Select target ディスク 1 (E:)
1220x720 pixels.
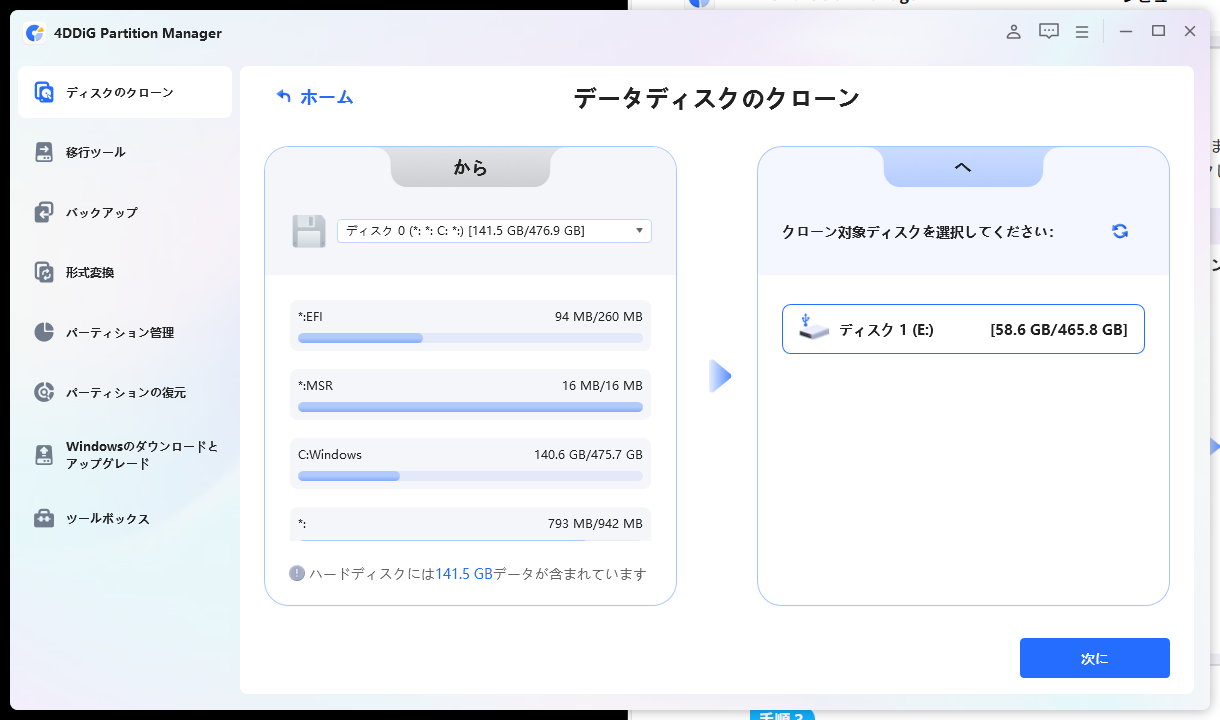click(963, 329)
